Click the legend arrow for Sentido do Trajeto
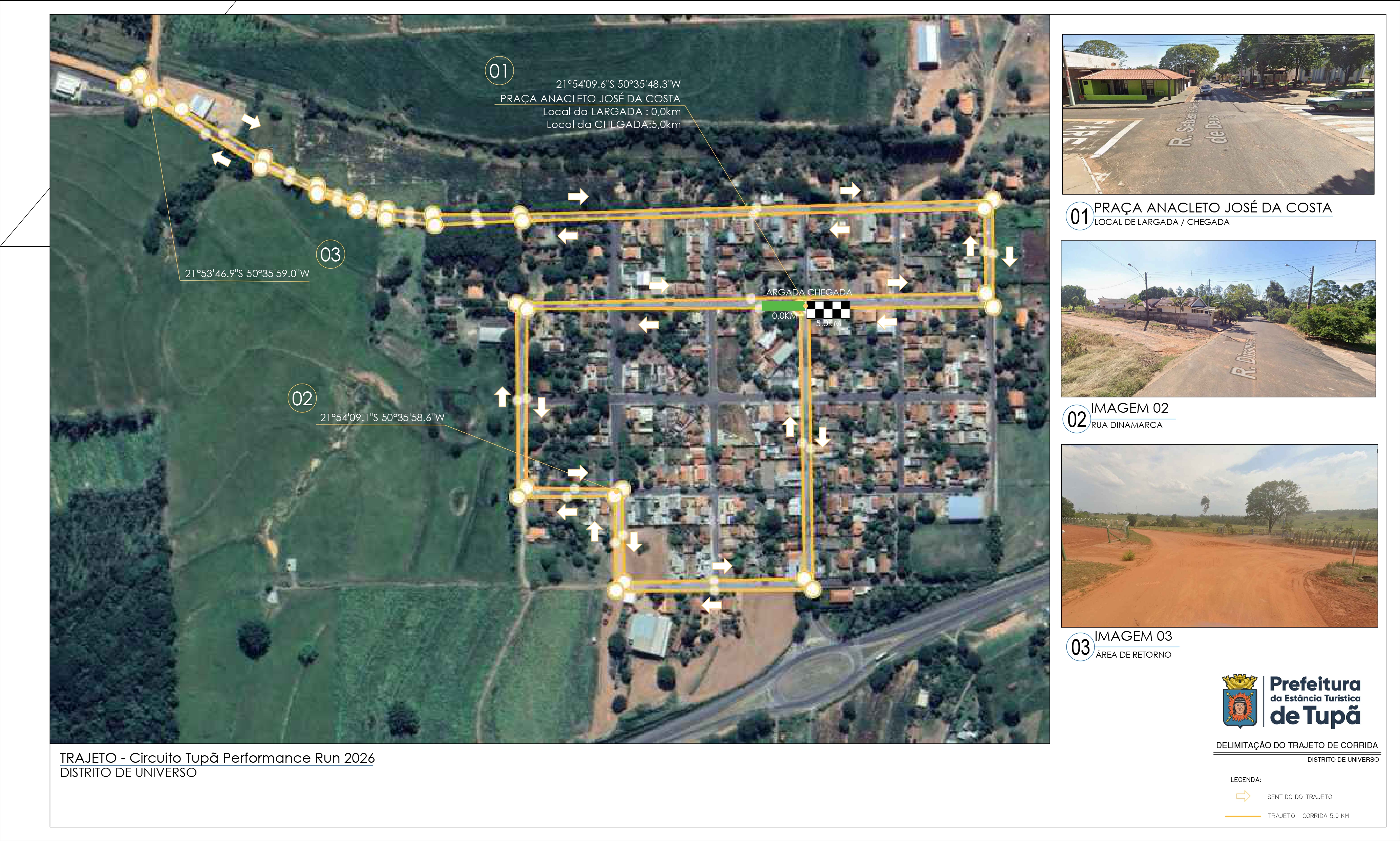 [1243, 796]
